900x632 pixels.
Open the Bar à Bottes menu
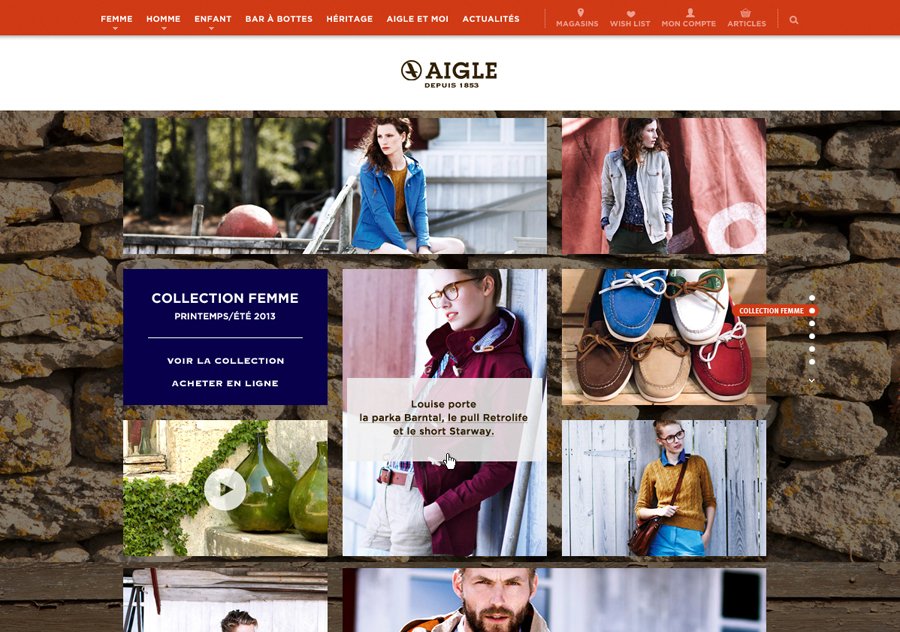coord(279,19)
